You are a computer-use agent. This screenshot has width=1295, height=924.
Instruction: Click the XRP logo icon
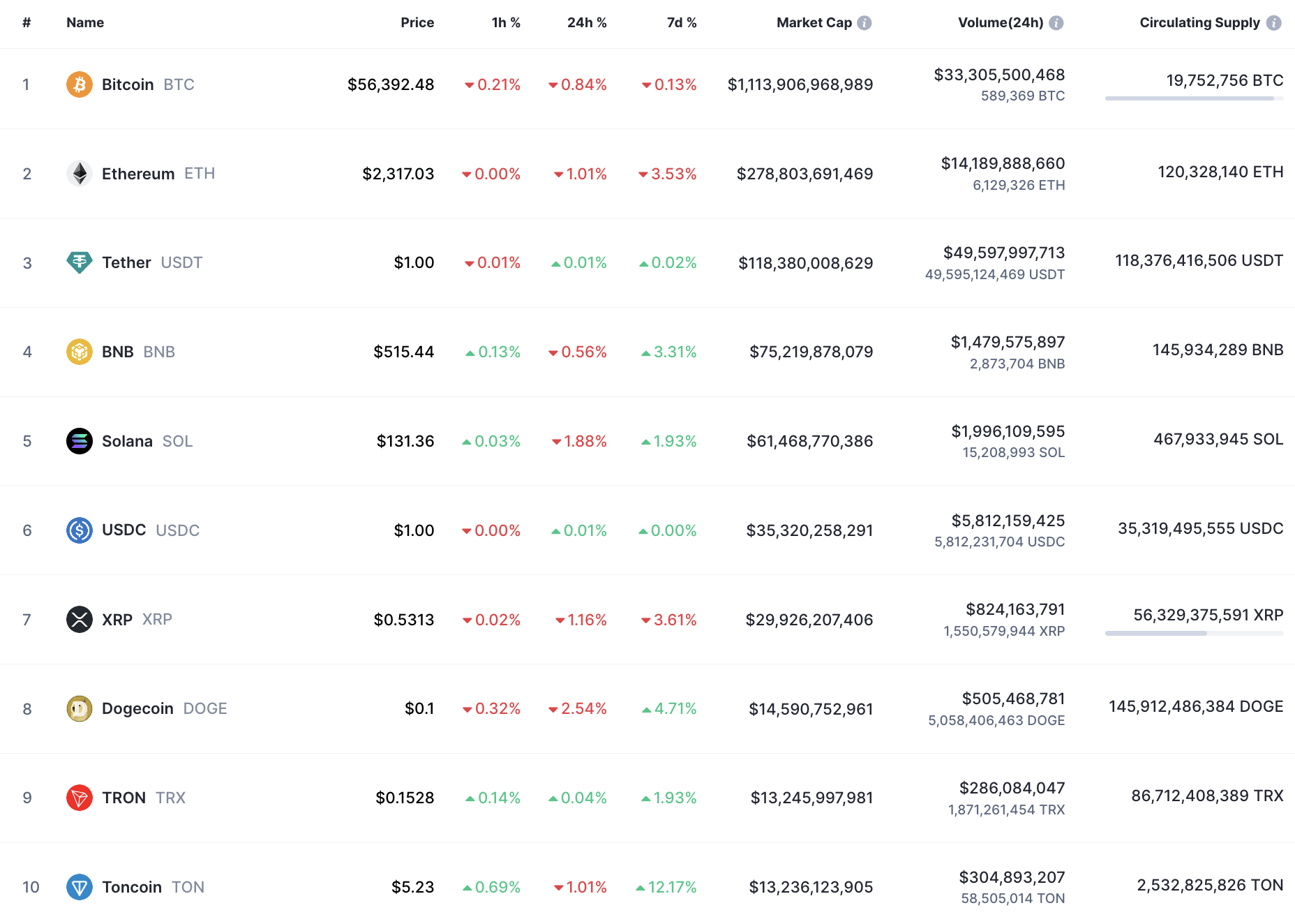tap(80, 619)
